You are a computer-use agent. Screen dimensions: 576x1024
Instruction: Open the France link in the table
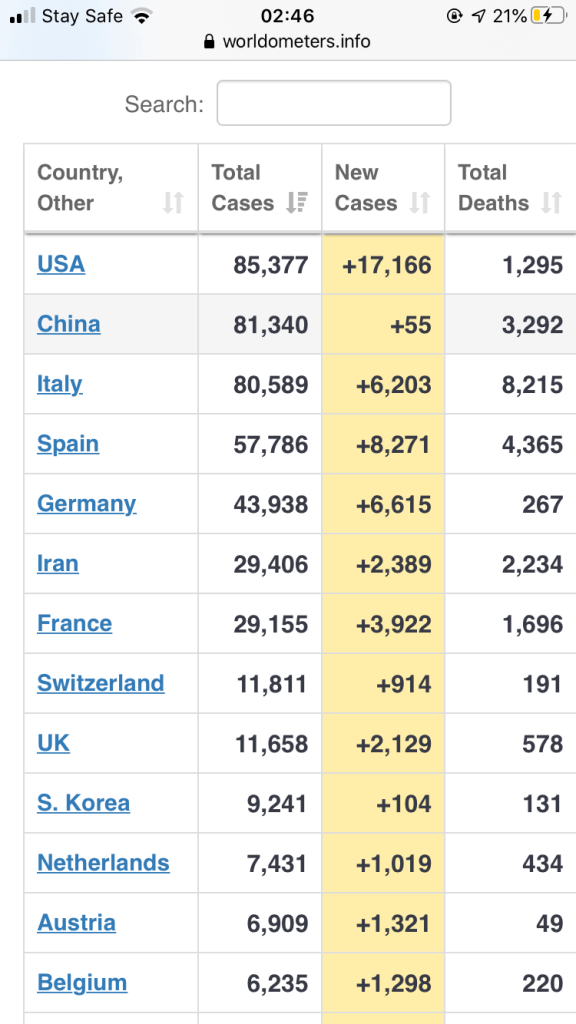click(74, 623)
